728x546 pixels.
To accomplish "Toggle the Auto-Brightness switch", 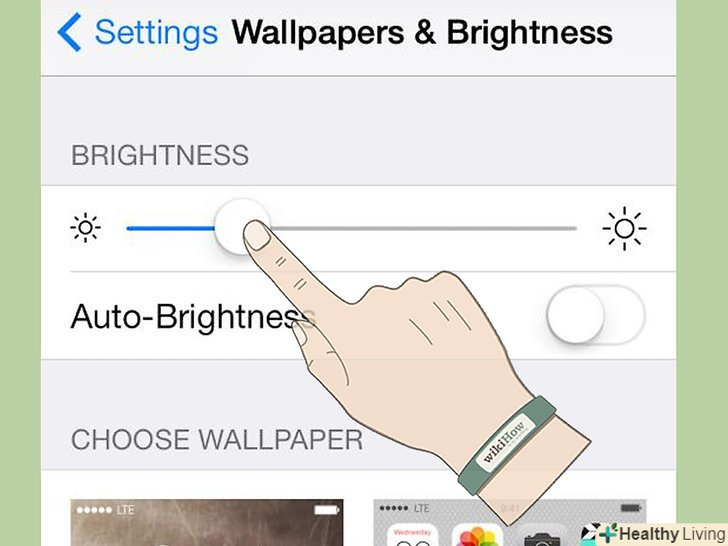I will (596, 315).
